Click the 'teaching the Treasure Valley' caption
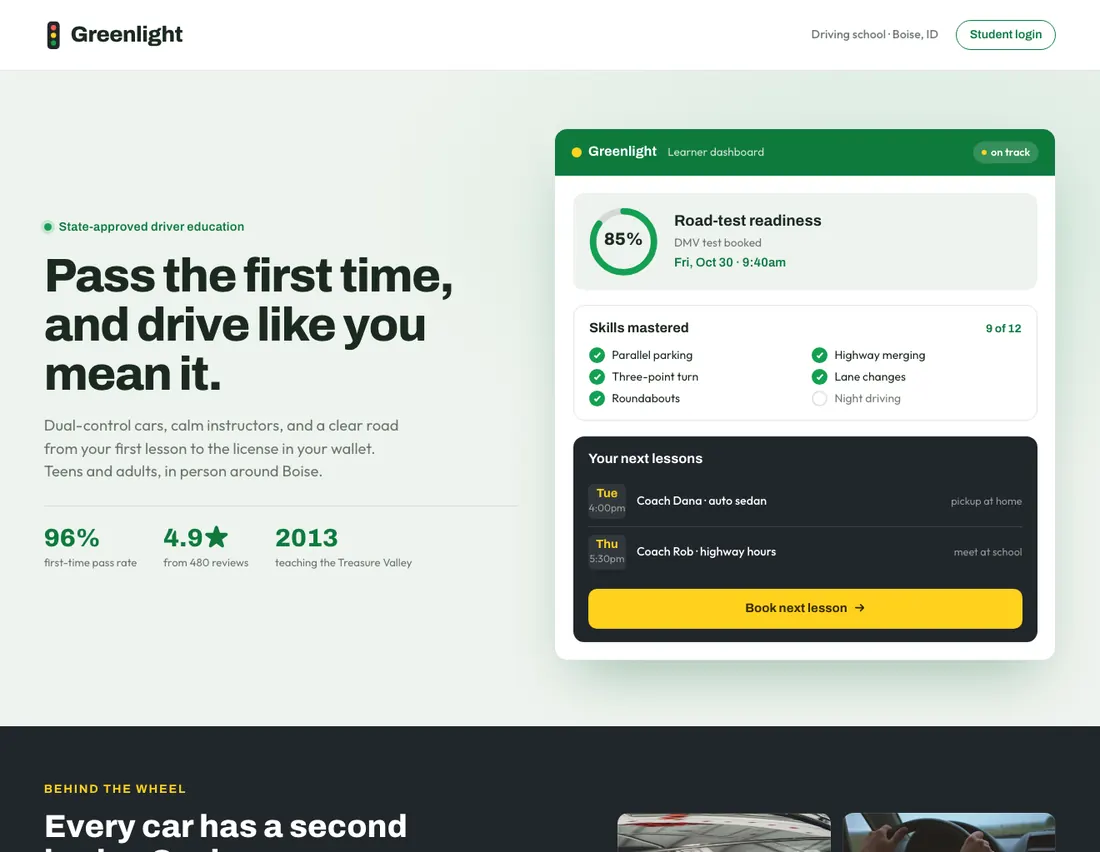The height and width of the screenshot is (852, 1100). pyautogui.click(x=343, y=563)
